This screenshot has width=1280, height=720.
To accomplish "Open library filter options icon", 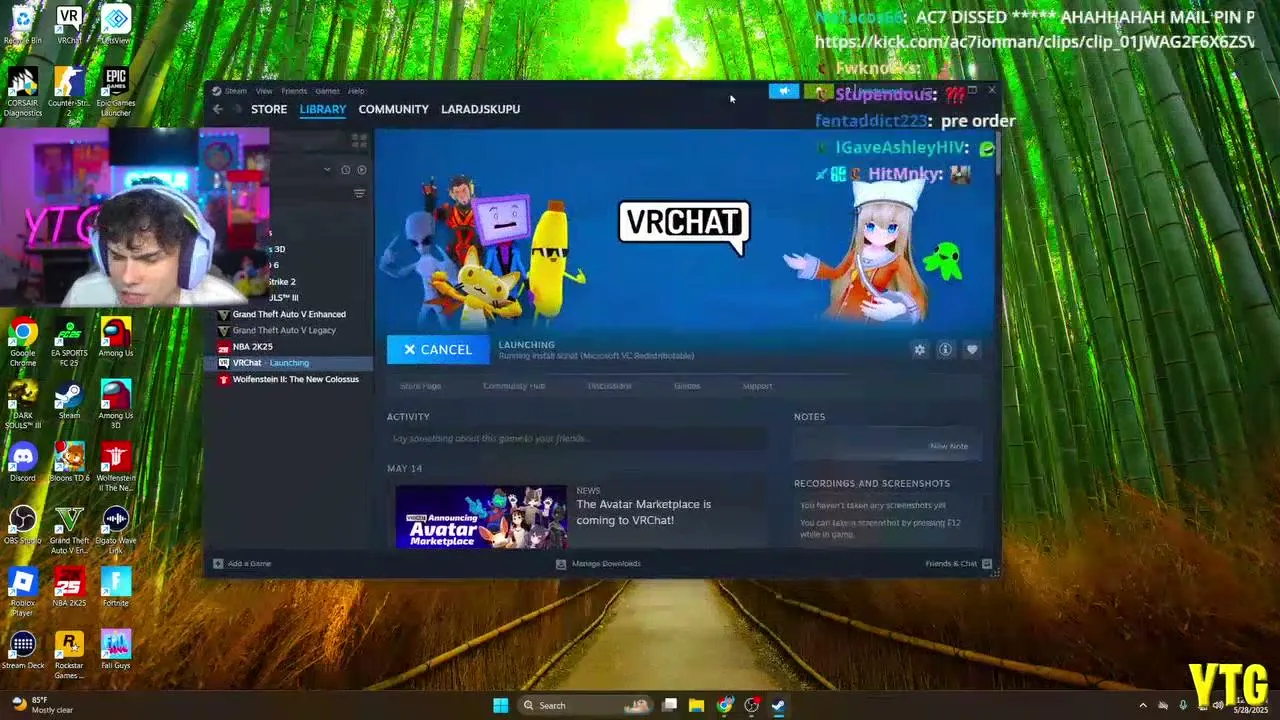I will tap(359, 193).
